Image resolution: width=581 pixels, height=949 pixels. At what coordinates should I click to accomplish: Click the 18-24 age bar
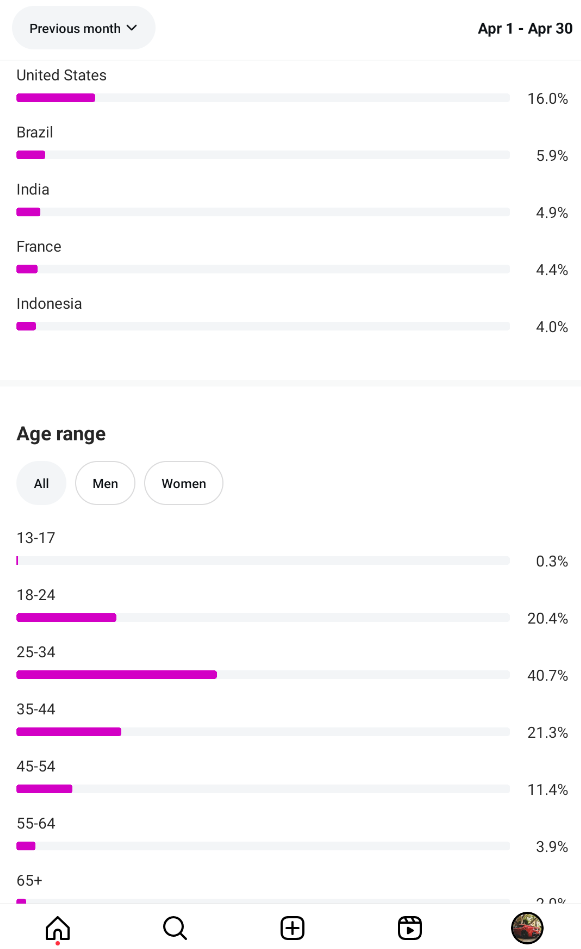(x=263, y=618)
